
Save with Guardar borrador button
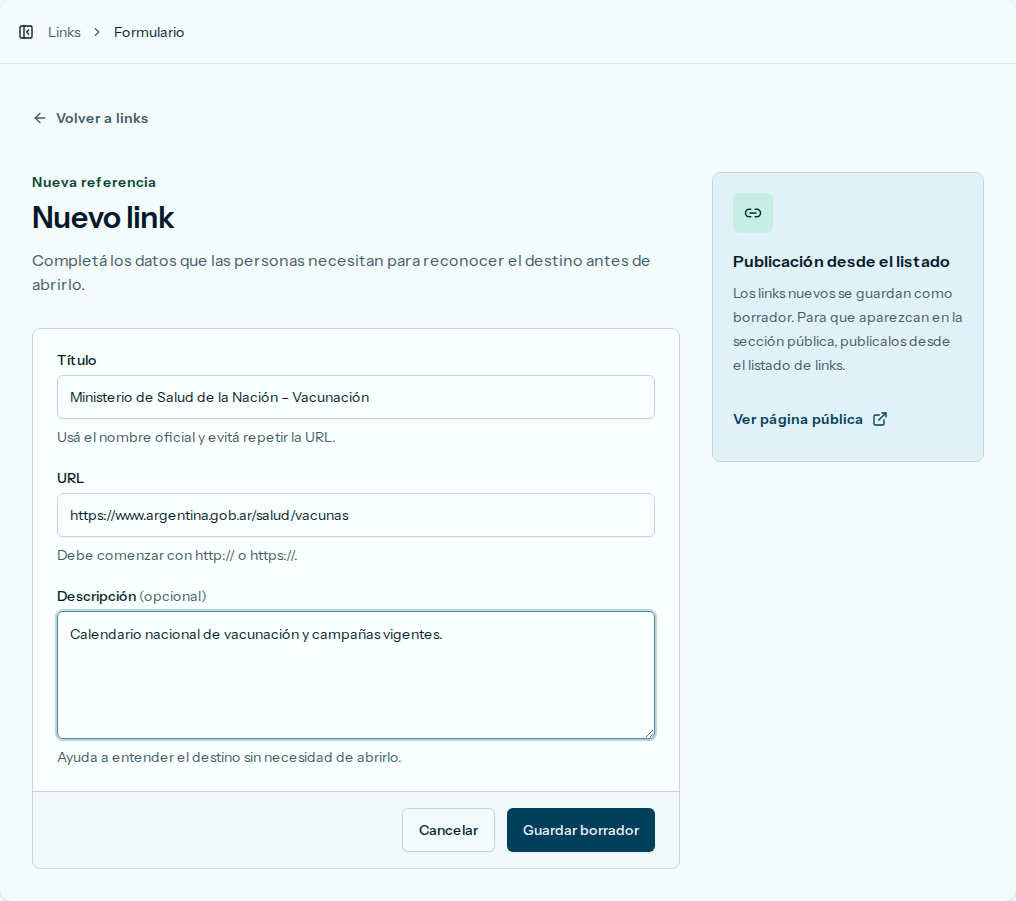point(581,830)
